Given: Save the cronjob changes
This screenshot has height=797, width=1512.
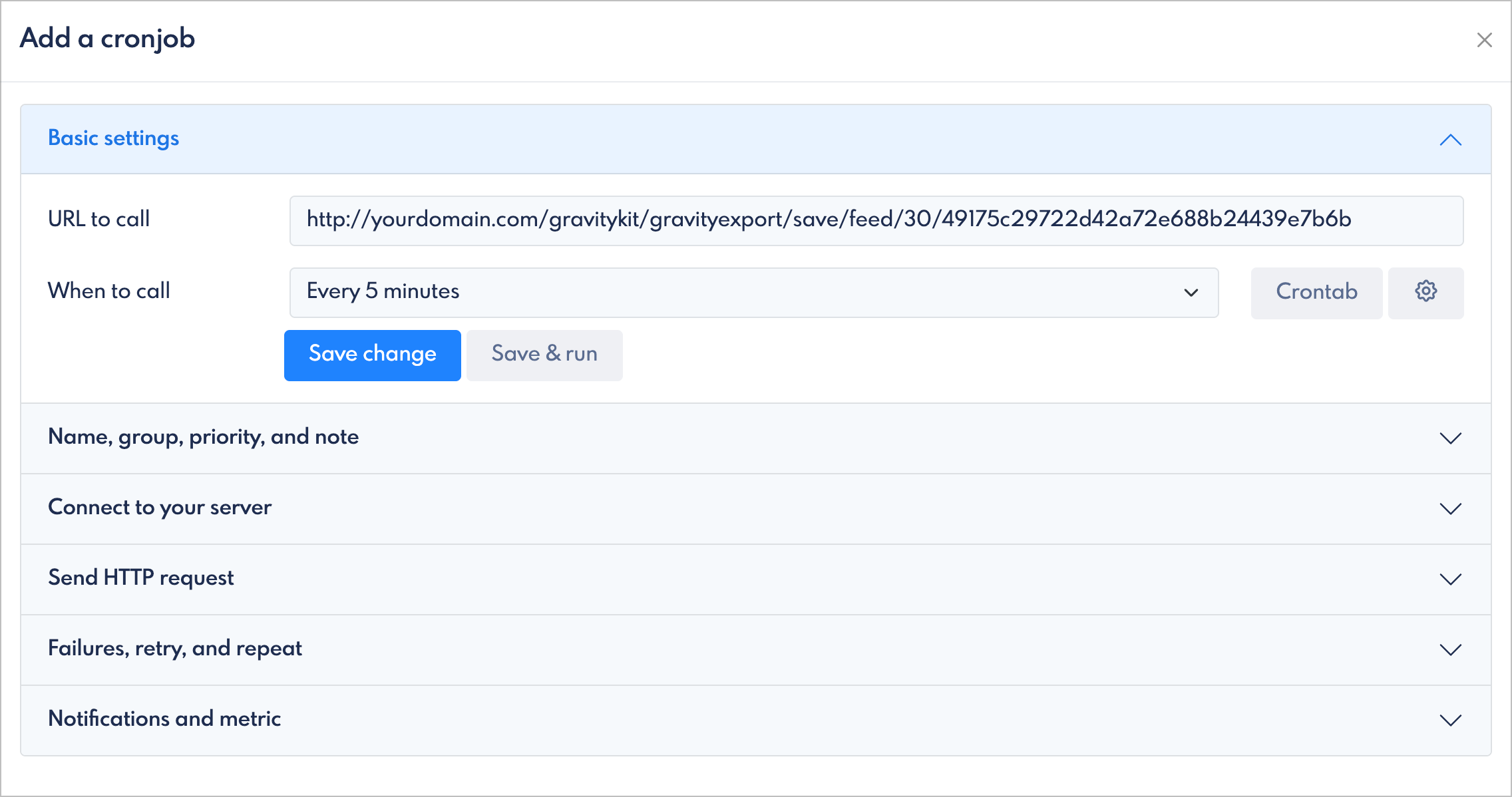Looking at the screenshot, I should [x=372, y=355].
